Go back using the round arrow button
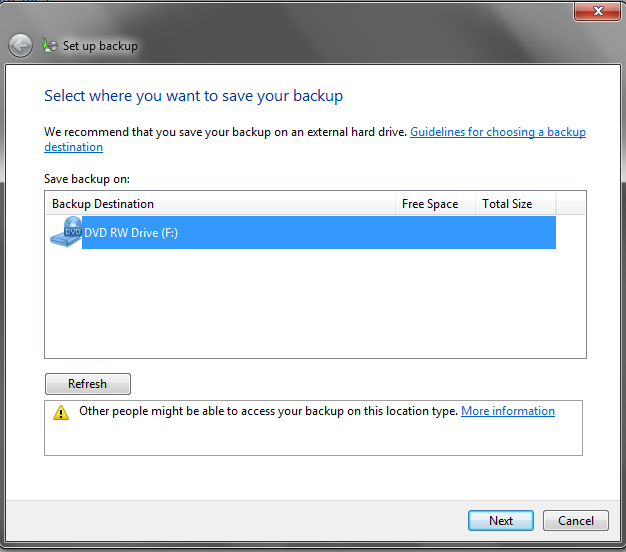 coord(20,46)
